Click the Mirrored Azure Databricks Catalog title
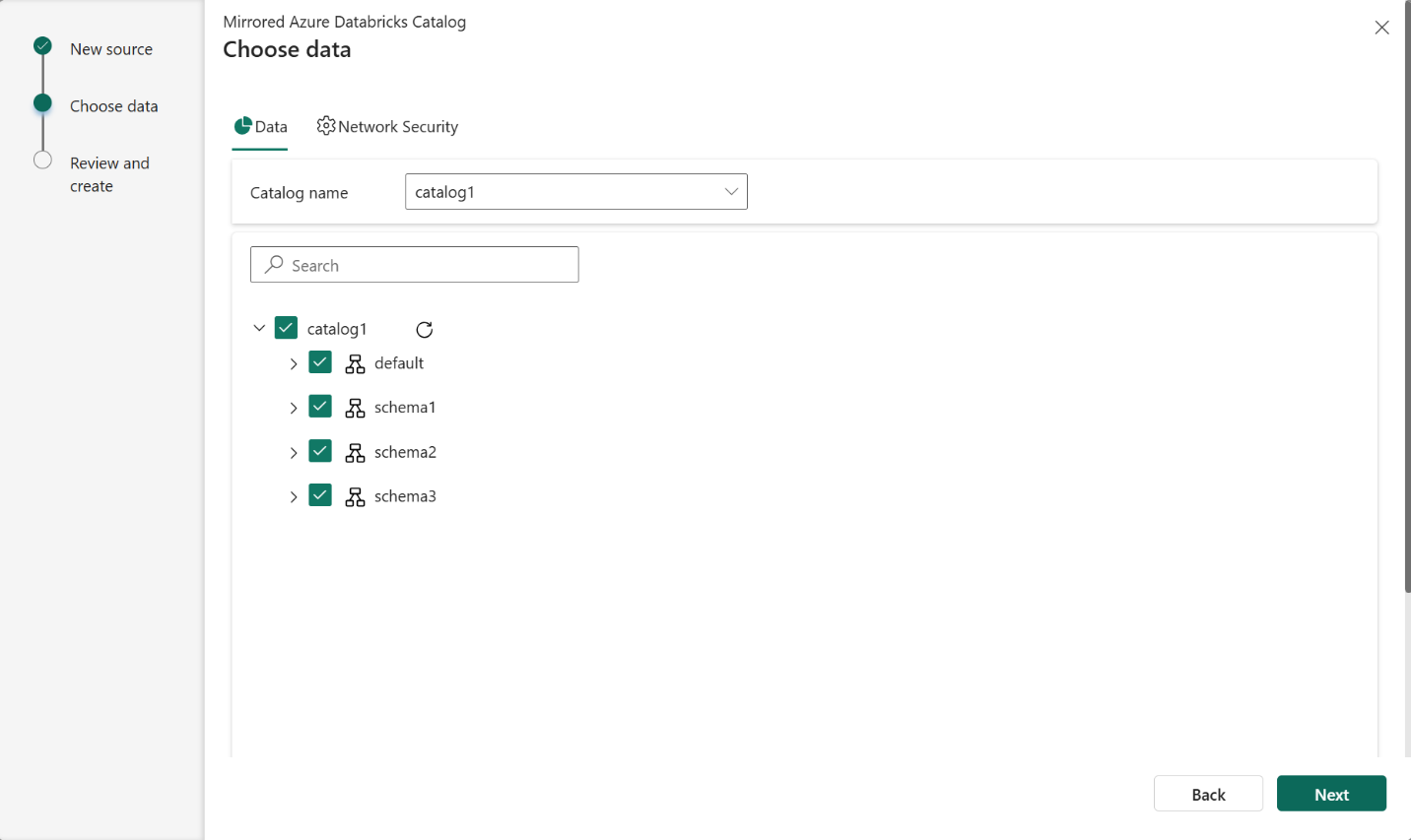Viewport: 1411px width, 840px height. pos(344,22)
